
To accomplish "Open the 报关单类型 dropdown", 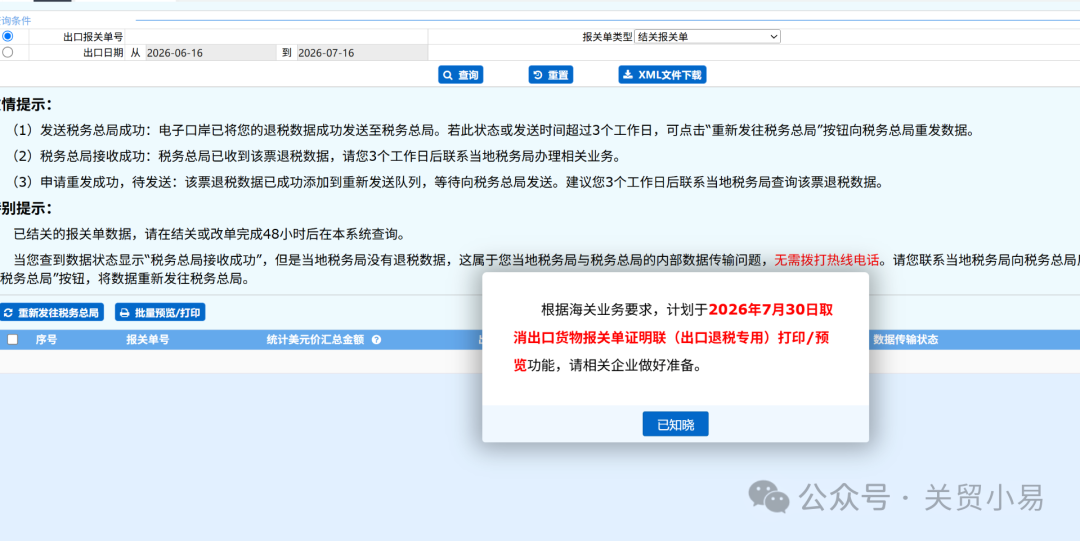I will (707, 37).
